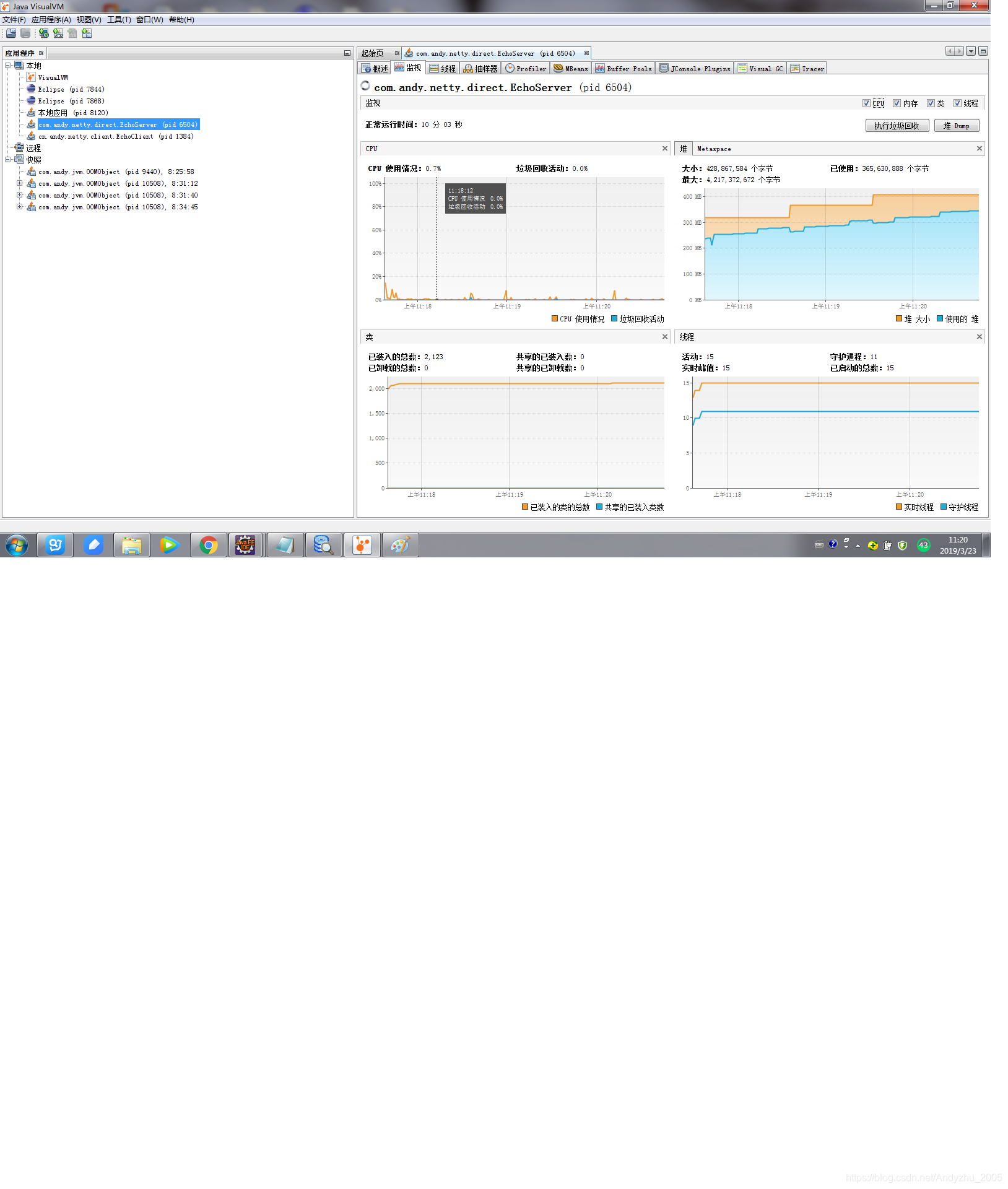Screen dimensions: 1008x1189
Task: Select VisualVM node in applications tree
Action: coord(53,77)
